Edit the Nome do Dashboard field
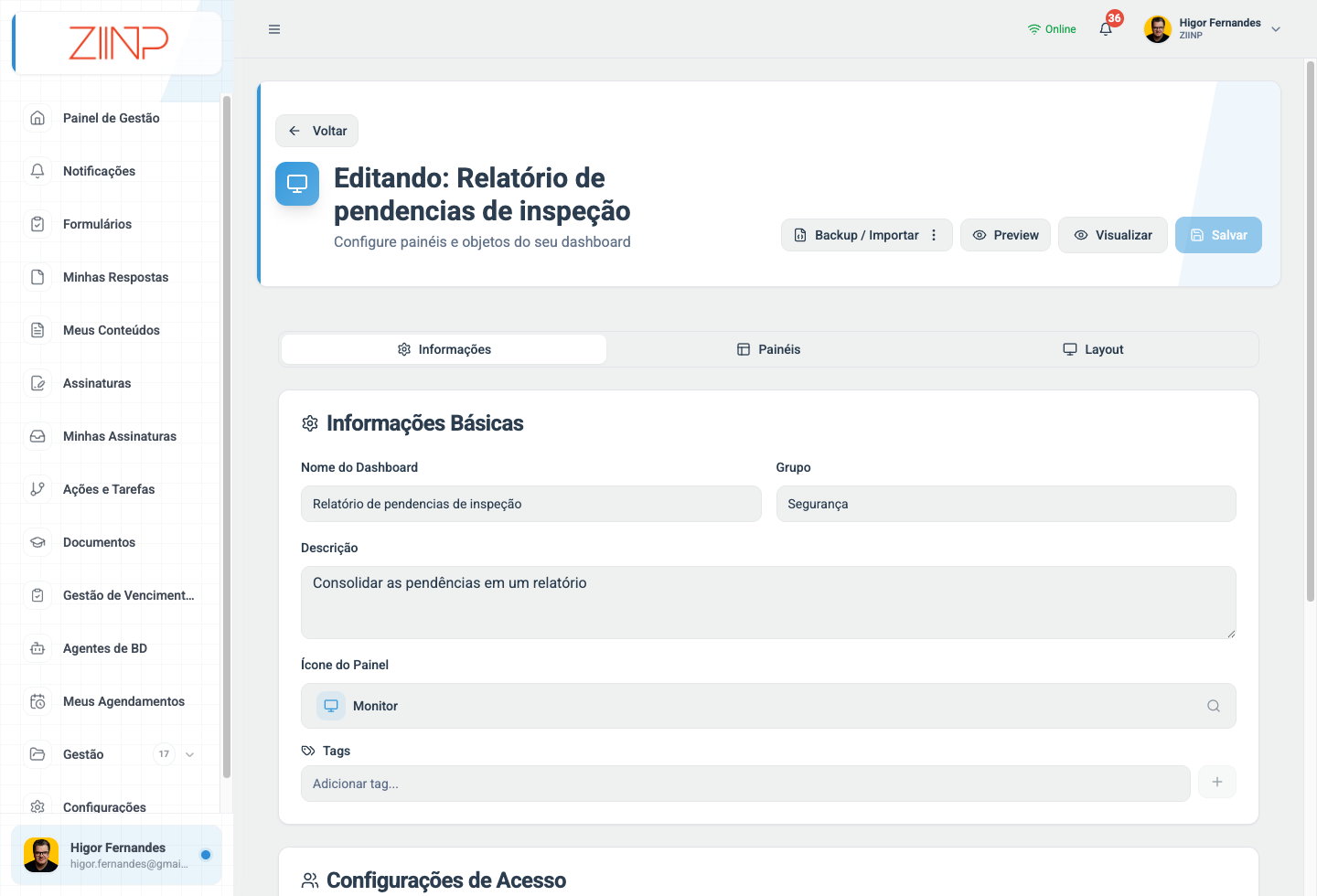Screen dimensions: 1317x896 531,504
